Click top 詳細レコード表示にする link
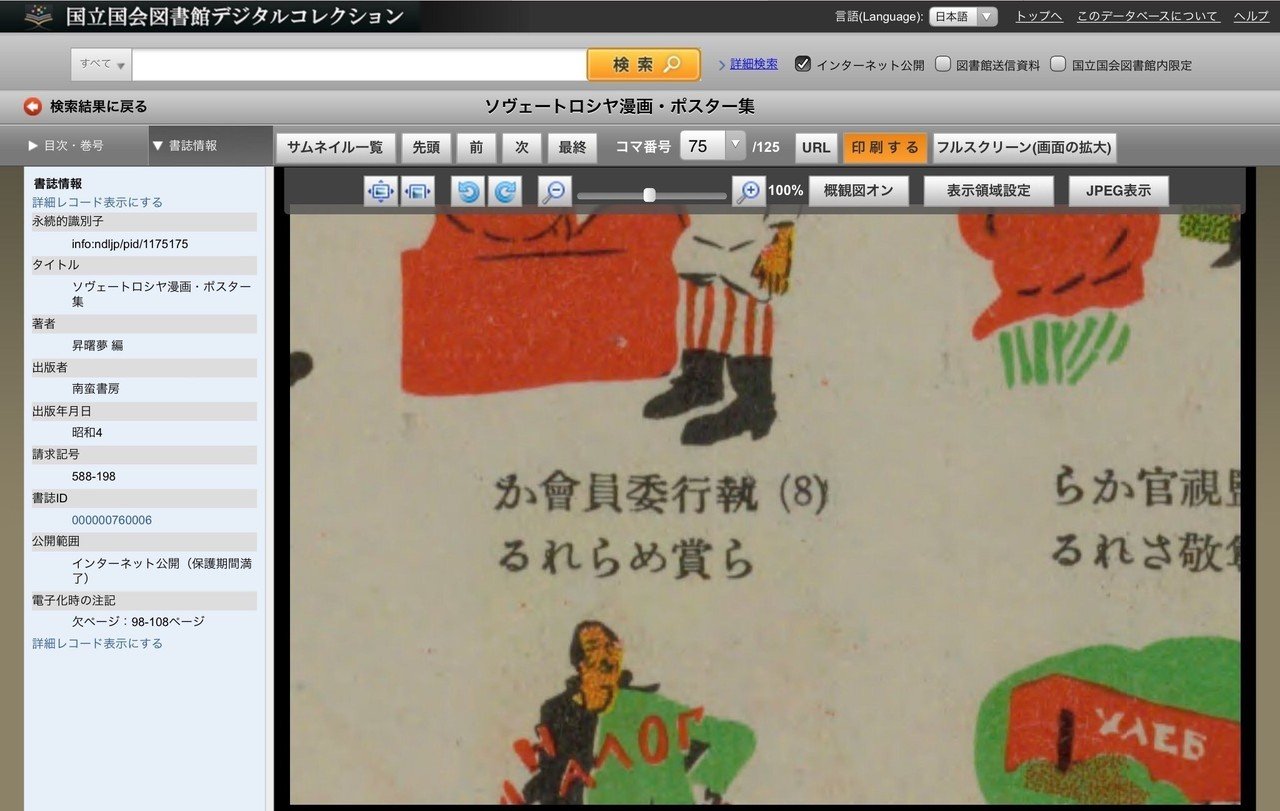The height and width of the screenshot is (811, 1280). (x=97, y=202)
